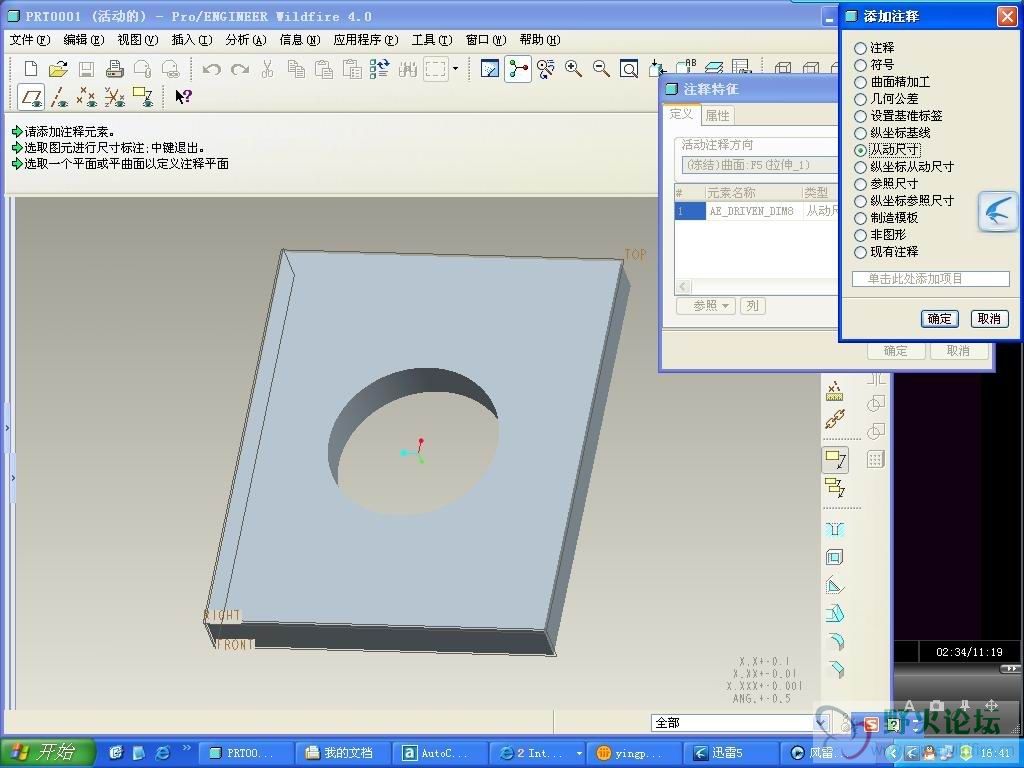This screenshot has height=768, width=1024.
Task: Select the Shell tool icon
Action: tap(835, 557)
